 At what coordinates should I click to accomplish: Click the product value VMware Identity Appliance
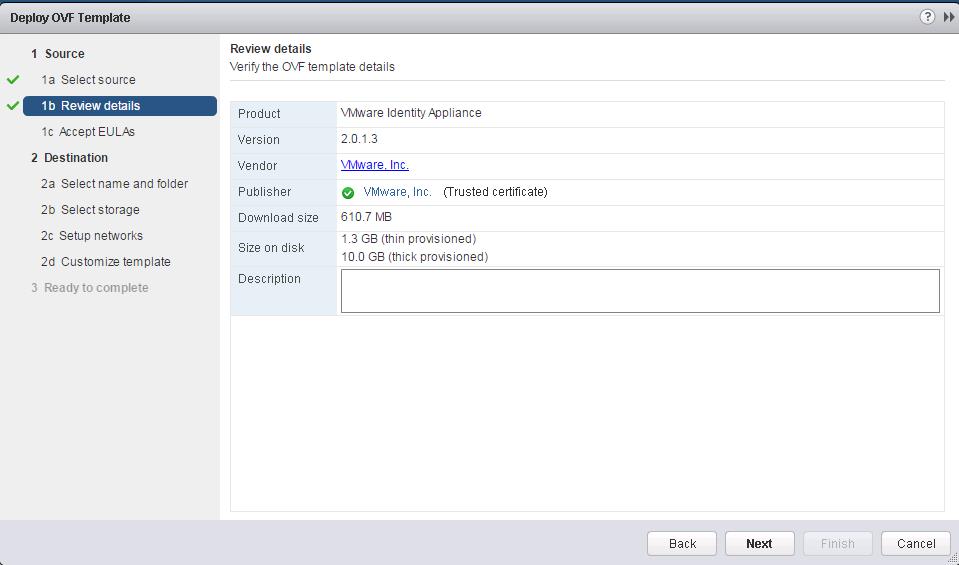click(411, 113)
